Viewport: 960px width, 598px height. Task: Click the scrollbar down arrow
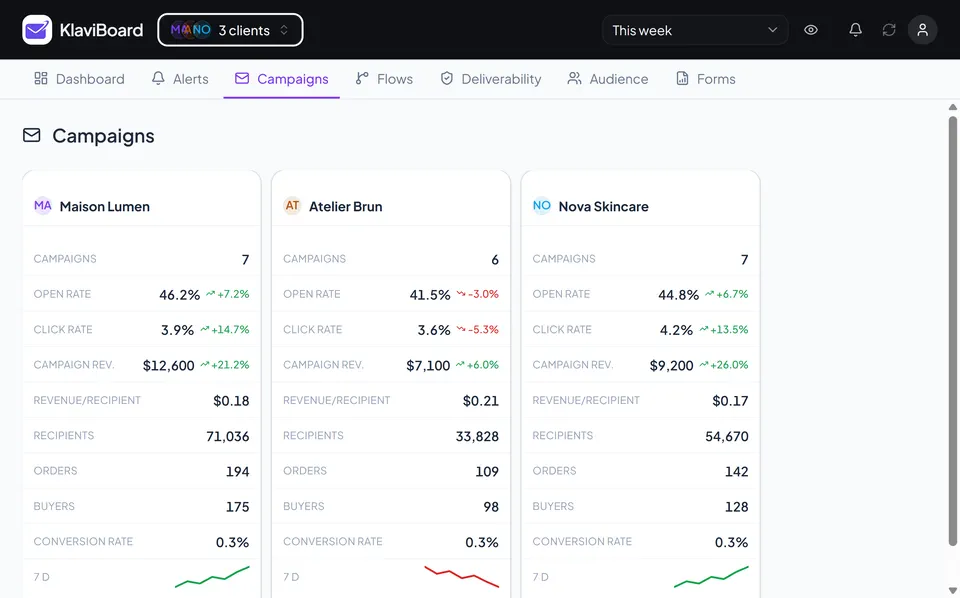pos(952,591)
